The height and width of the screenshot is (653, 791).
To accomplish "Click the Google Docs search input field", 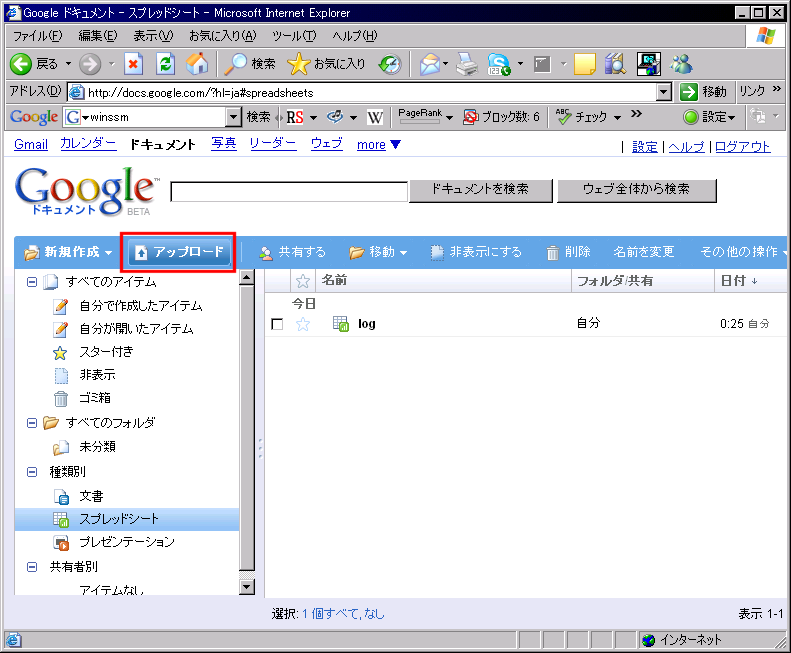I will point(289,191).
